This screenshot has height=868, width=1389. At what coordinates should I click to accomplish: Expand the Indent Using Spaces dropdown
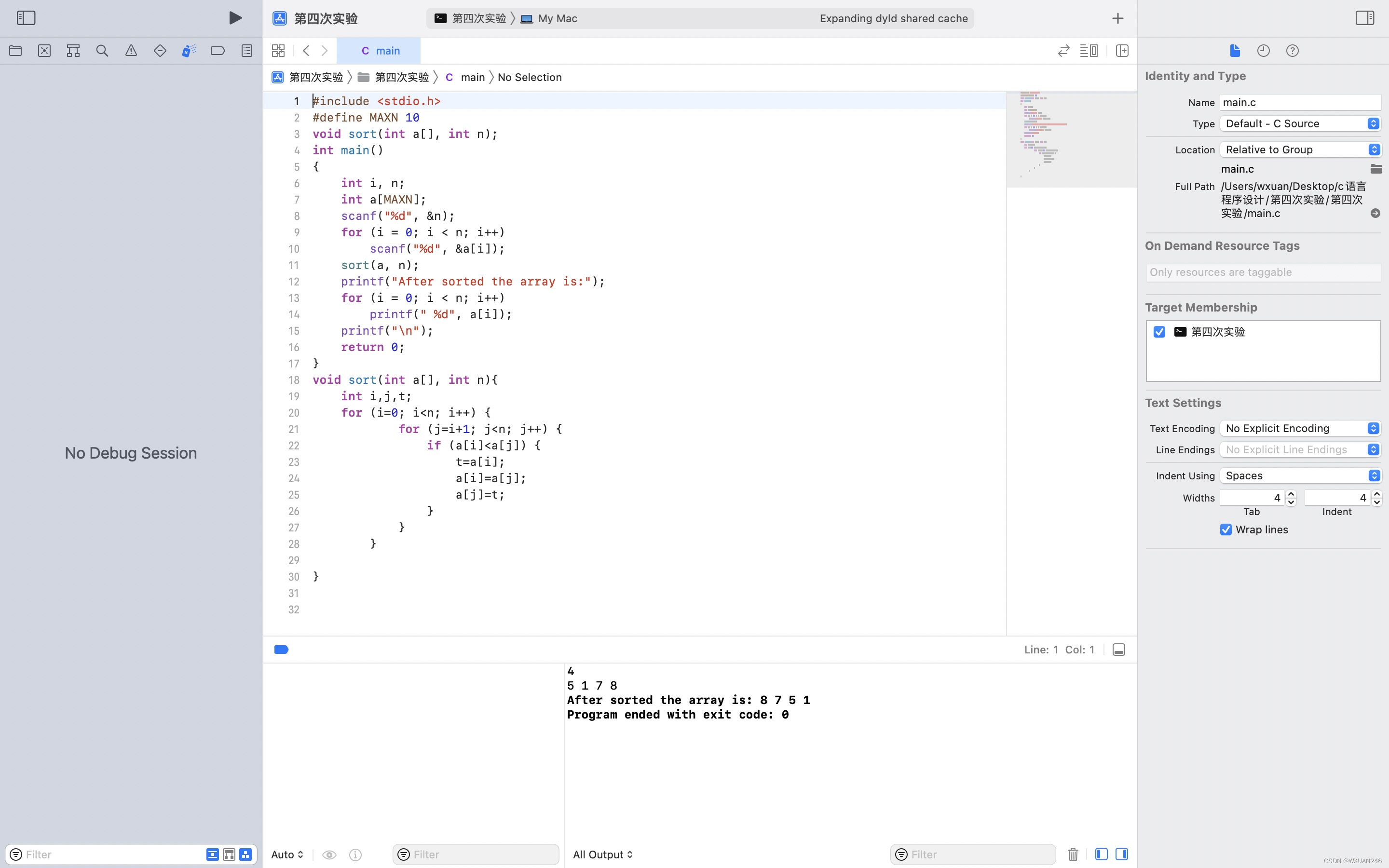[1300, 475]
